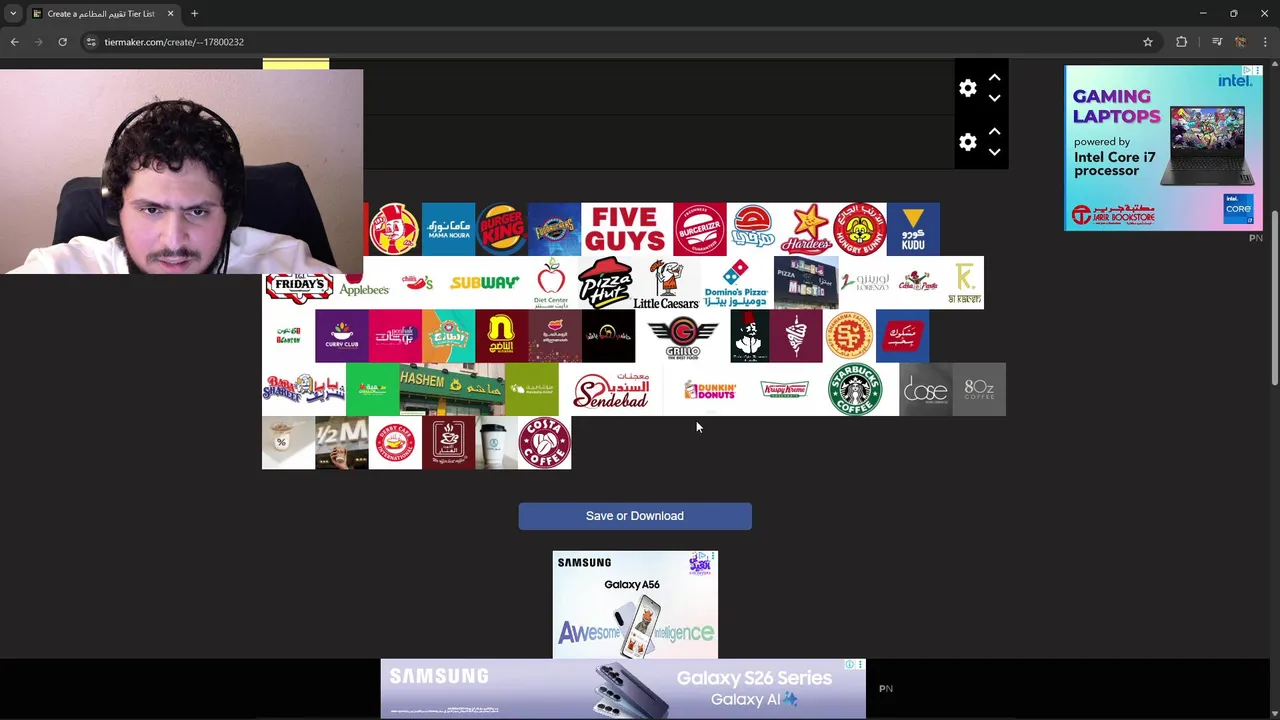1280x720 pixels.
Task: Move lower tier row down with arrow
Action: tap(994, 152)
